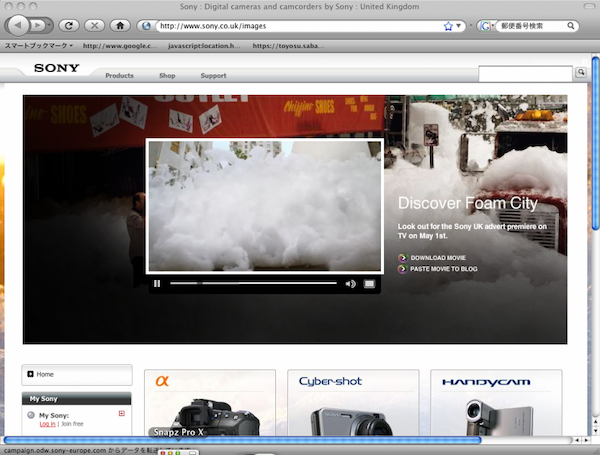This screenshot has width=600, height=455.
Task: Click the Discover Foam City heading
Action: pyautogui.click(x=468, y=203)
